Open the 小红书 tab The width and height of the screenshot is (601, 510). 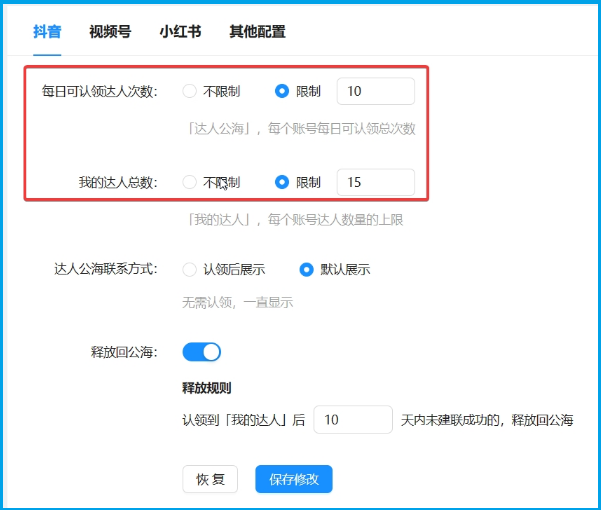pos(181,31)
